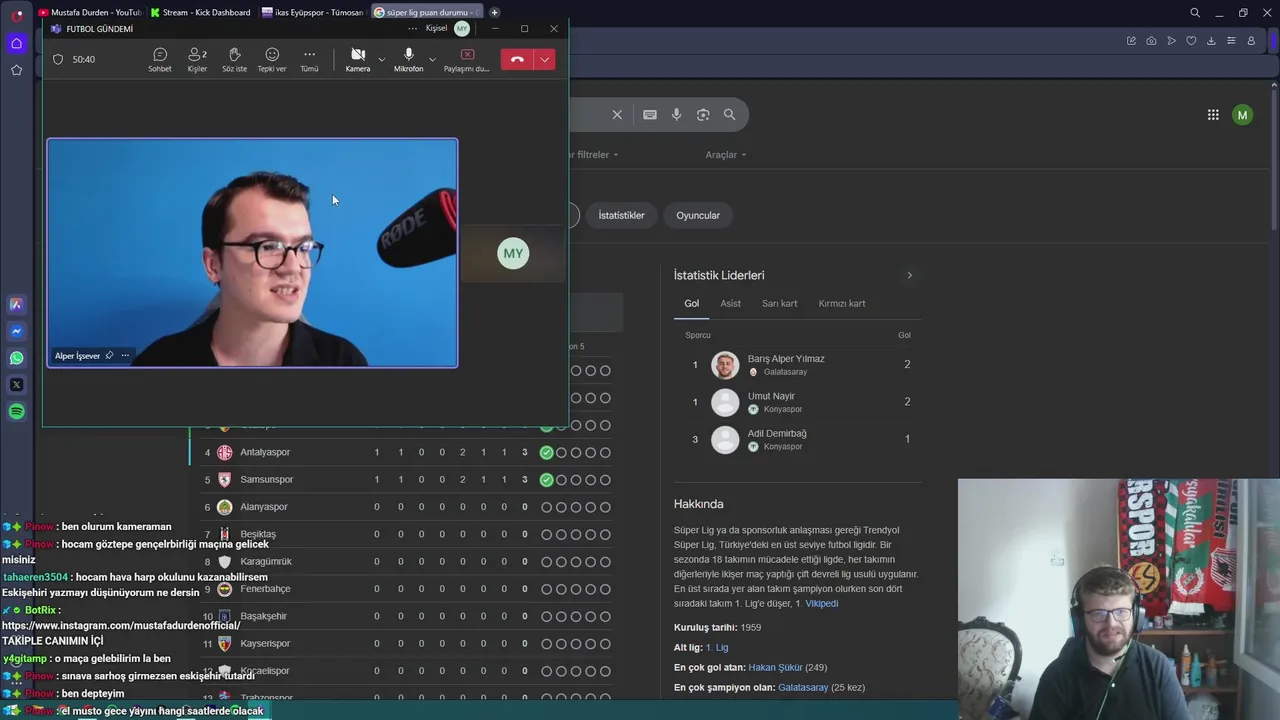Open Barış Alper Yılmaz player entry
1280x720 pixels.
[797, 365]
